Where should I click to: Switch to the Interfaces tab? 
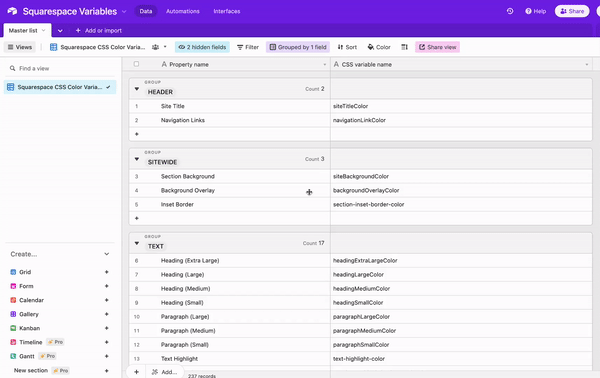[x=227, y=11]
